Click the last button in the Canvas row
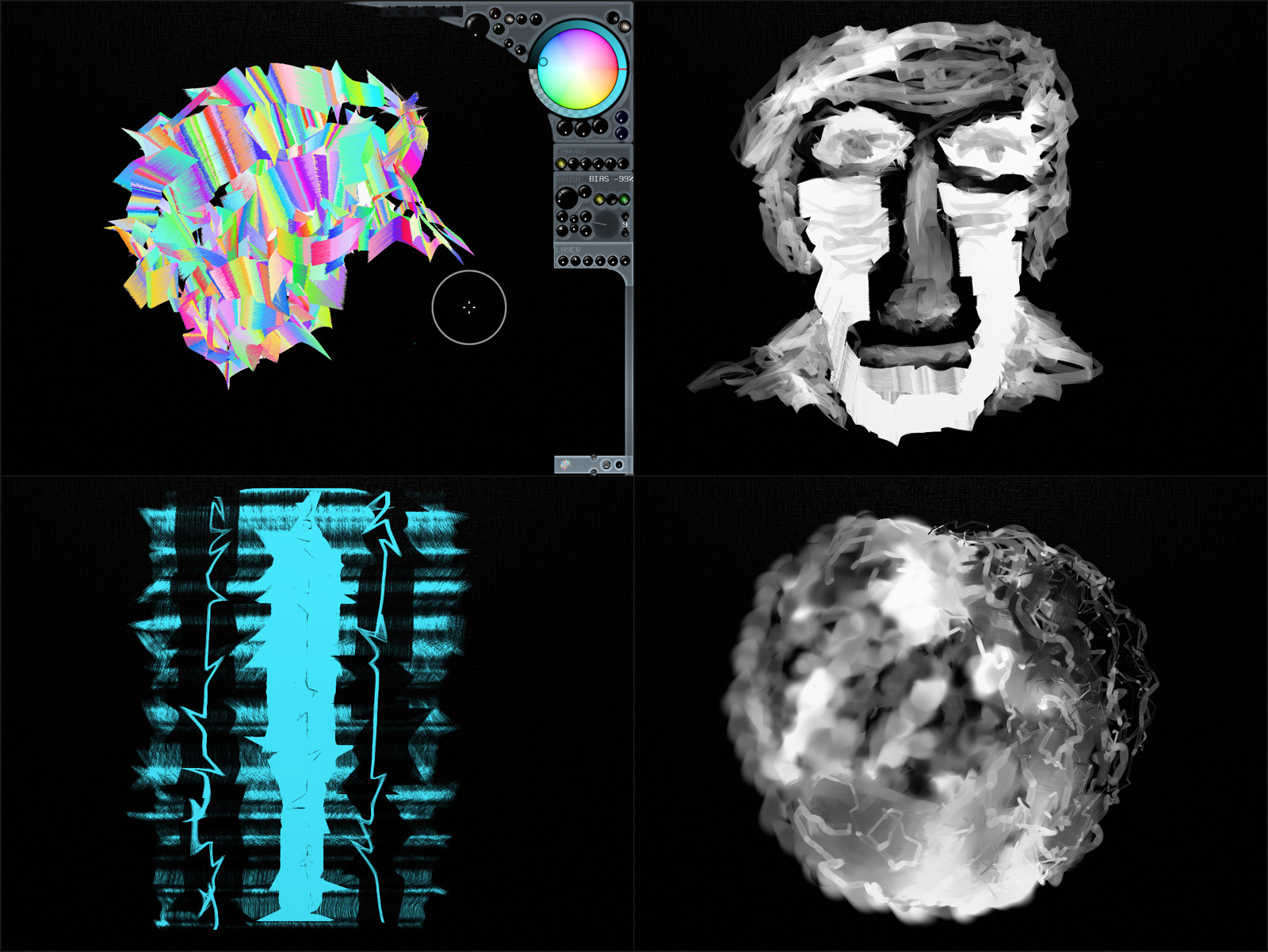 coord(623,163)
